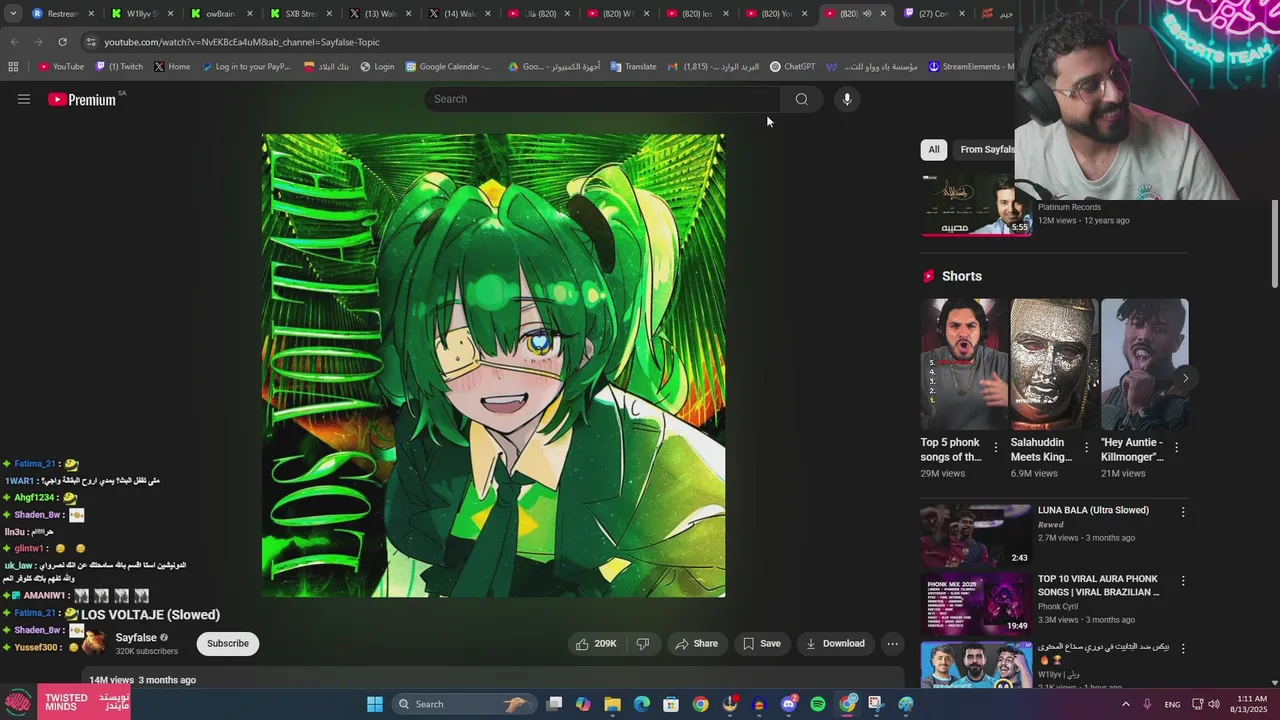Mute the active tab audio icon
1280x720 pixels.
(x=866, y=14)
